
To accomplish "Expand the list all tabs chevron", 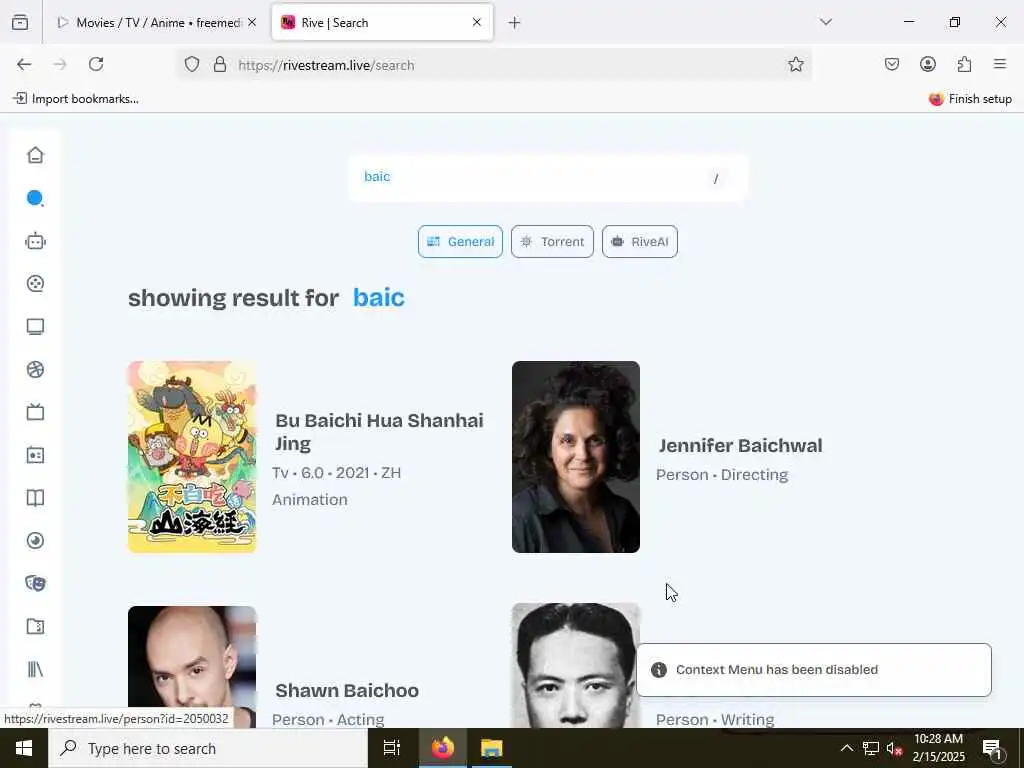I will tap(825, 22).
